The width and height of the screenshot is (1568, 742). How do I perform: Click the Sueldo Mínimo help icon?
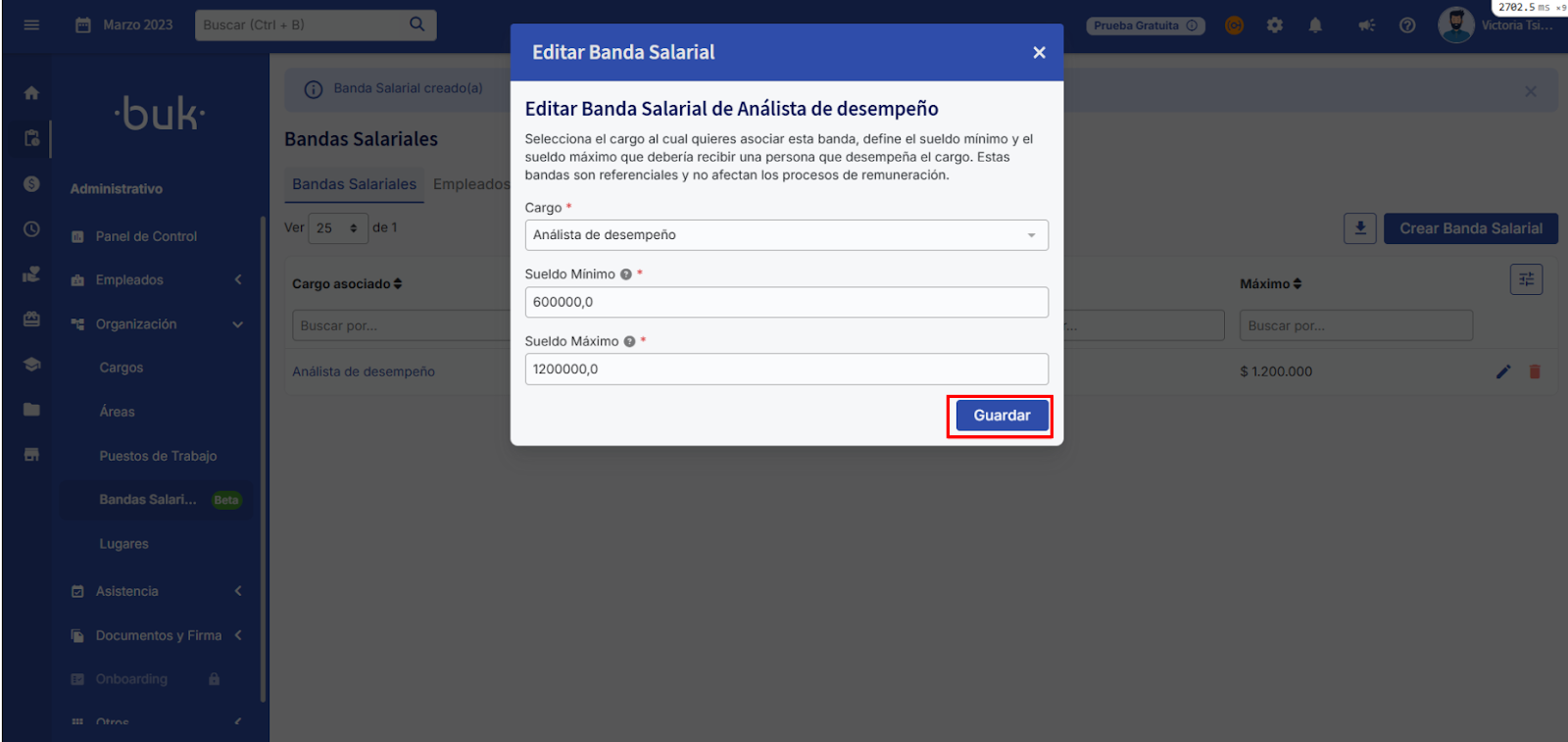click(626, 274)
